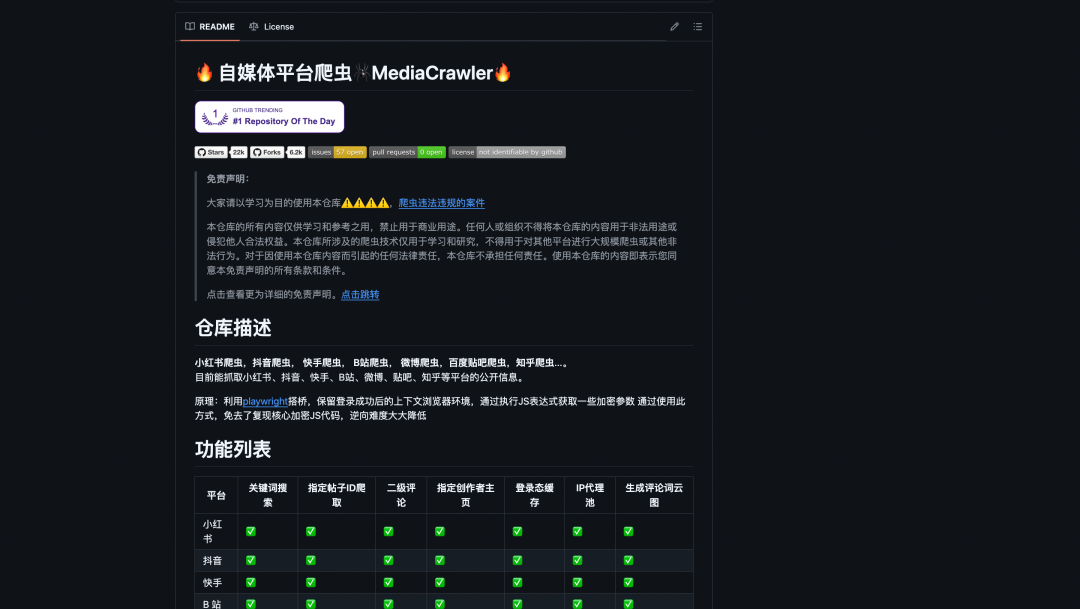Click 小红书 二级评论 check mark
The width and height of the screenshot is (1080, 609).
tap(388, 532)
